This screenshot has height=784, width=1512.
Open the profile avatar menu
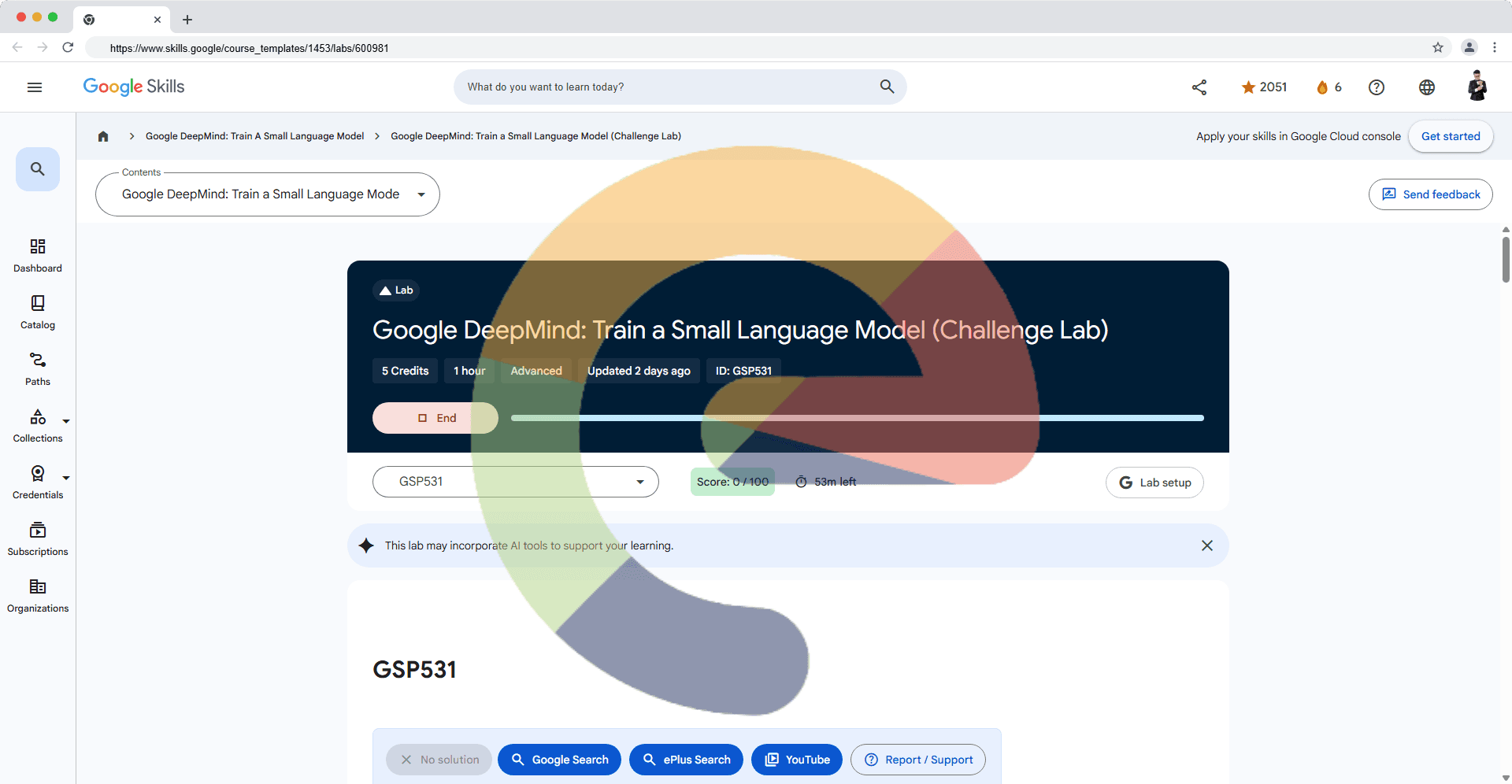[x=1477, y=87]
